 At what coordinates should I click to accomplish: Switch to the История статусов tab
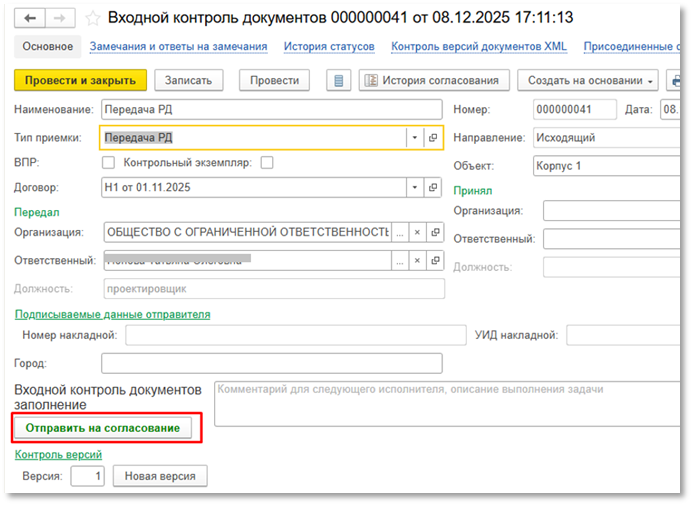(329, 47)
